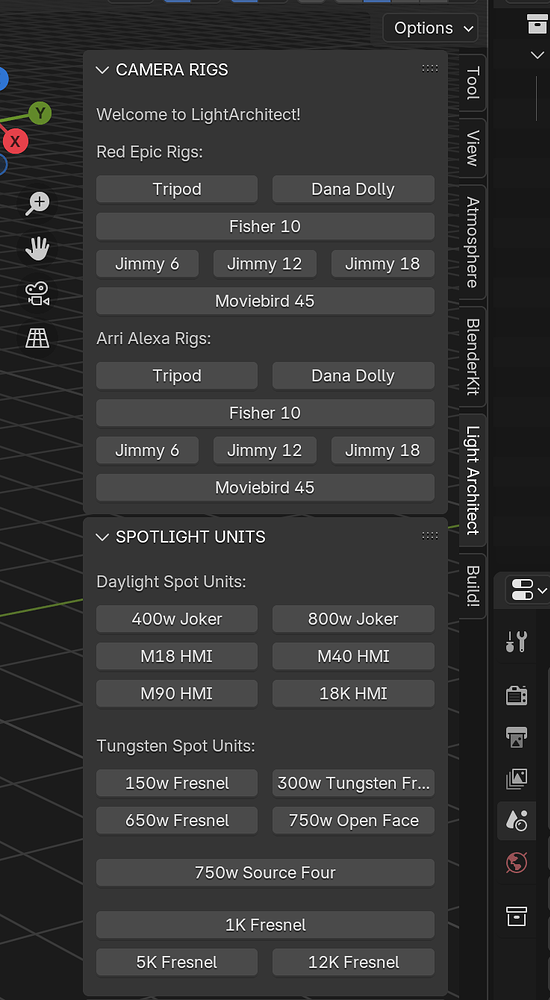Add the Arri Alexa Tripod rig
The image size is (550, 1000).
point(177,376)
